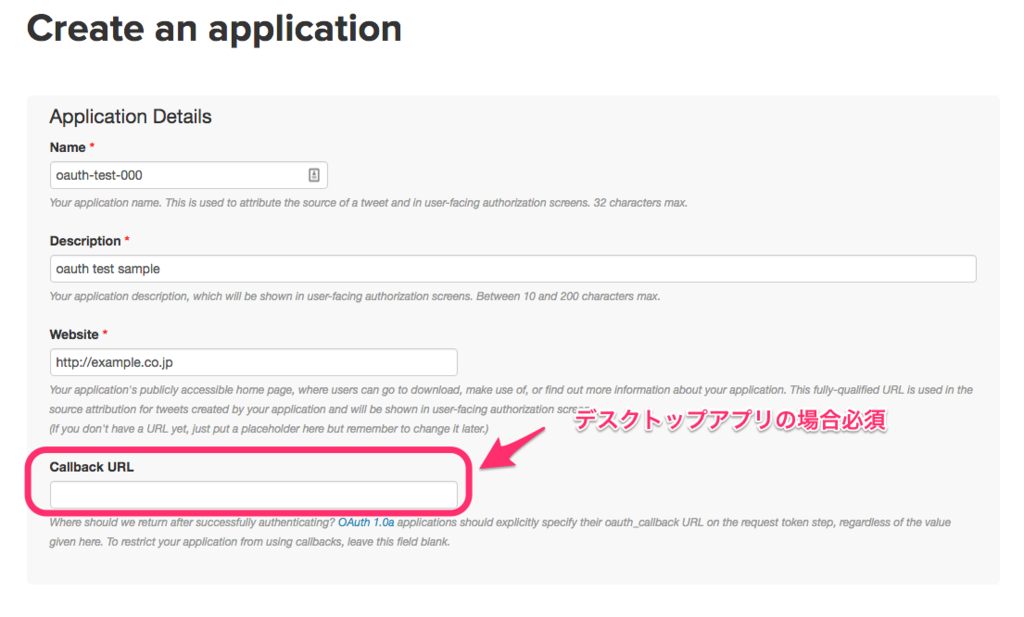Click the 'Application Details' section title
Image resolution: width=1024 pixels, height=617 pixels.
coord(131,116)
